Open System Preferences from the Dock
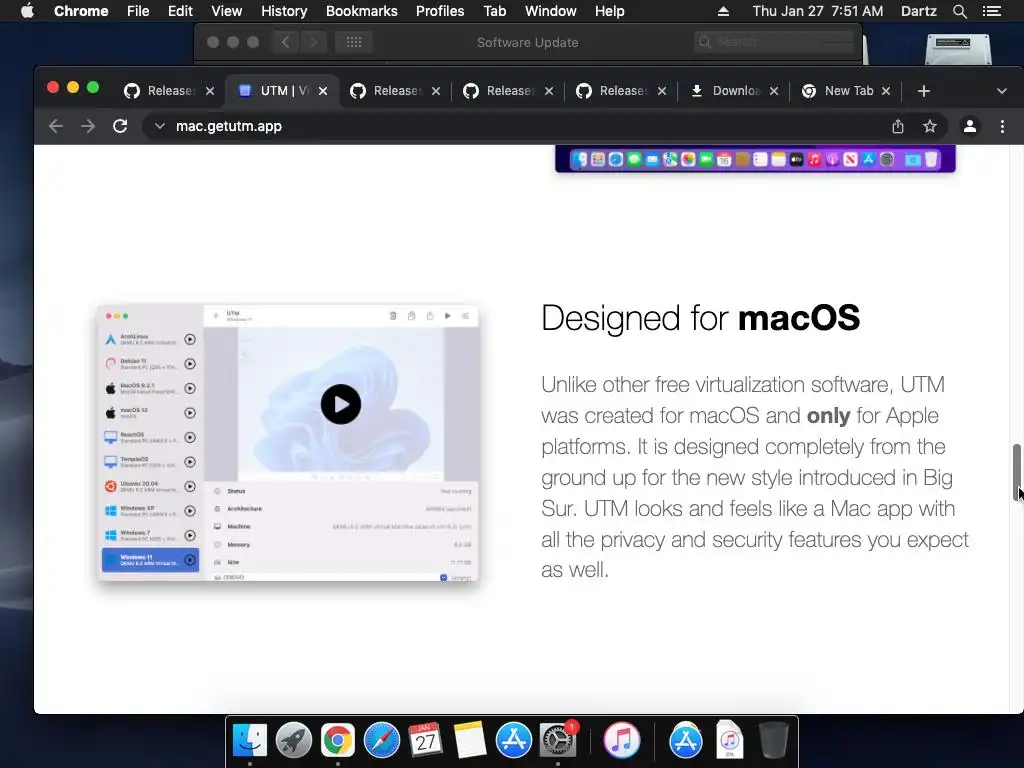The height and width of the screenshot is (768, 1024). click(x=558, y=740)
